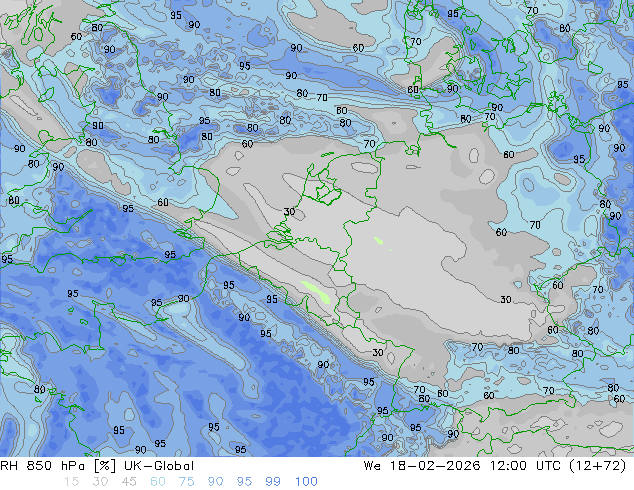Click the 'We 18-02-2026 12:00 UTC (12+72)' timestamp
Image resolution: width=634 pixels, height=490 pixels.
(495, 466)
